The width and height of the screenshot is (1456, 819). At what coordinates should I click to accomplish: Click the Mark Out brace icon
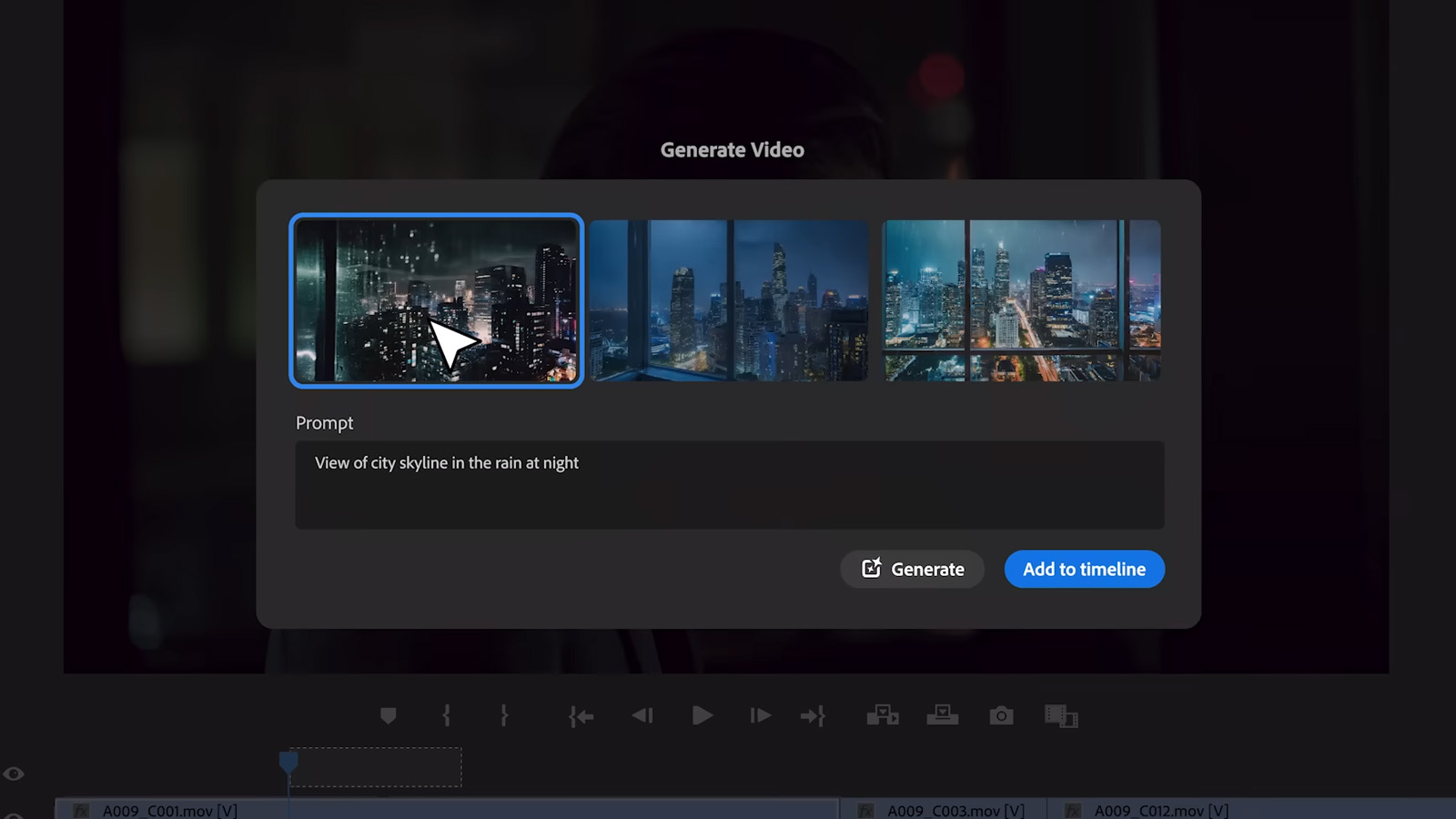504,716
